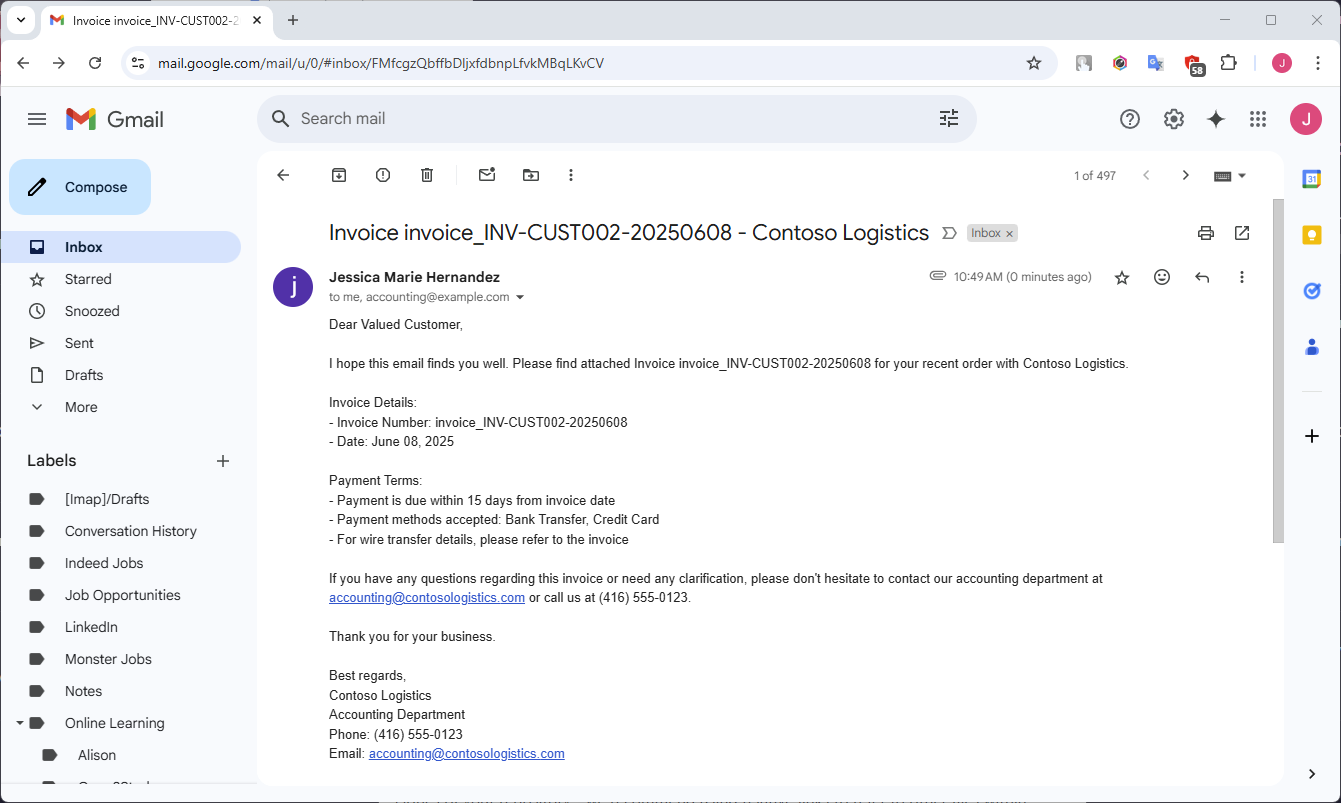Collapse the Online Learning label
Viewport: 1341px width, 803px height.
[x=20, y=723]
